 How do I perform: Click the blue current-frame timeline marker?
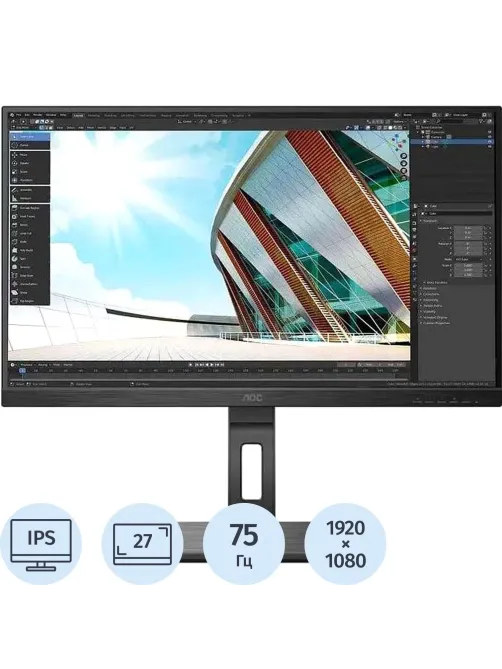click(x=22, y=371)
